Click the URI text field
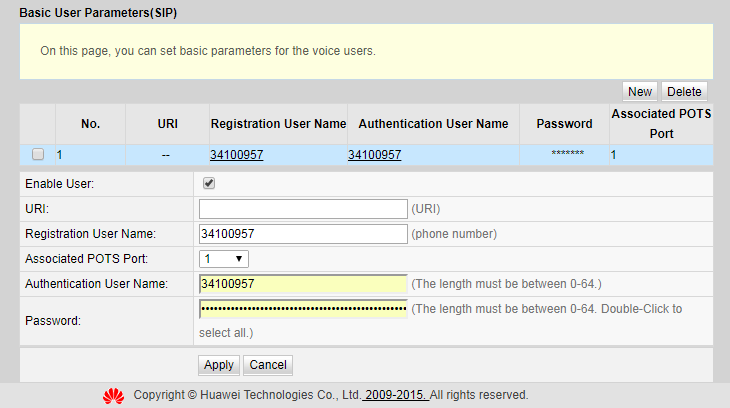This screenshot has height=408, width=730. (303, 209)
